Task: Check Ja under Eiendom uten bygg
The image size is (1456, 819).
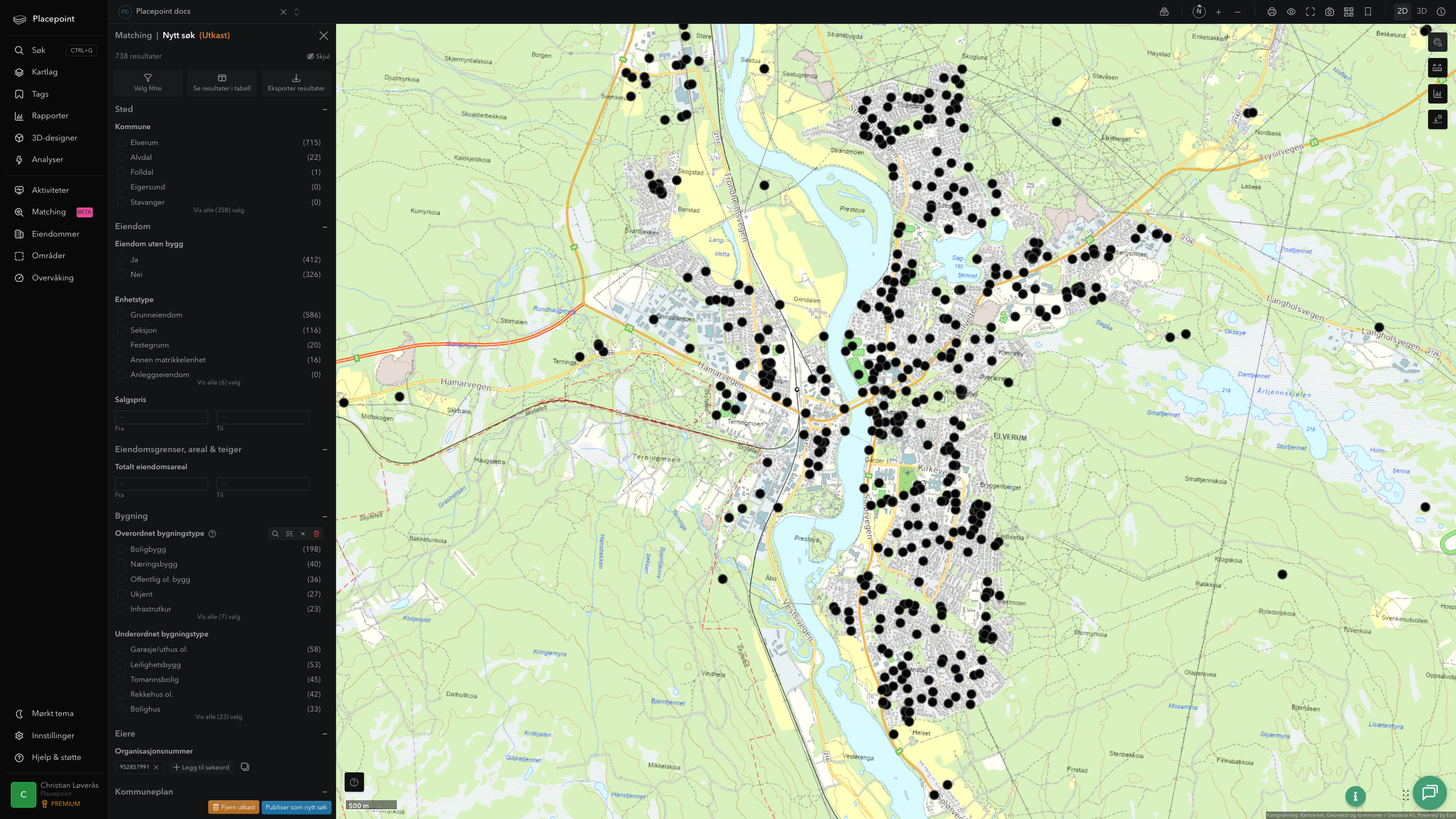Action: (x=121, y=259)
